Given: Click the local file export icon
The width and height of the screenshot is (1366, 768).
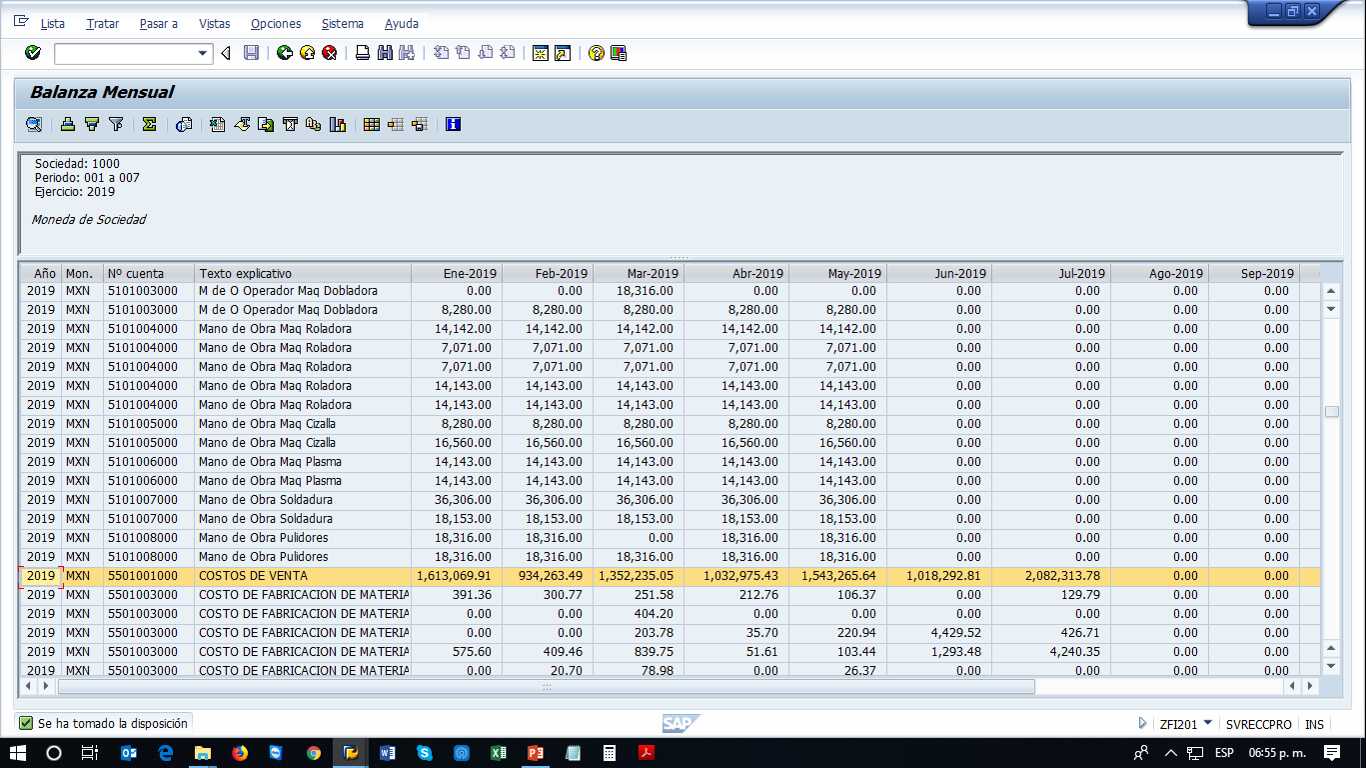Looking at the screenshot, I should 266,124.
